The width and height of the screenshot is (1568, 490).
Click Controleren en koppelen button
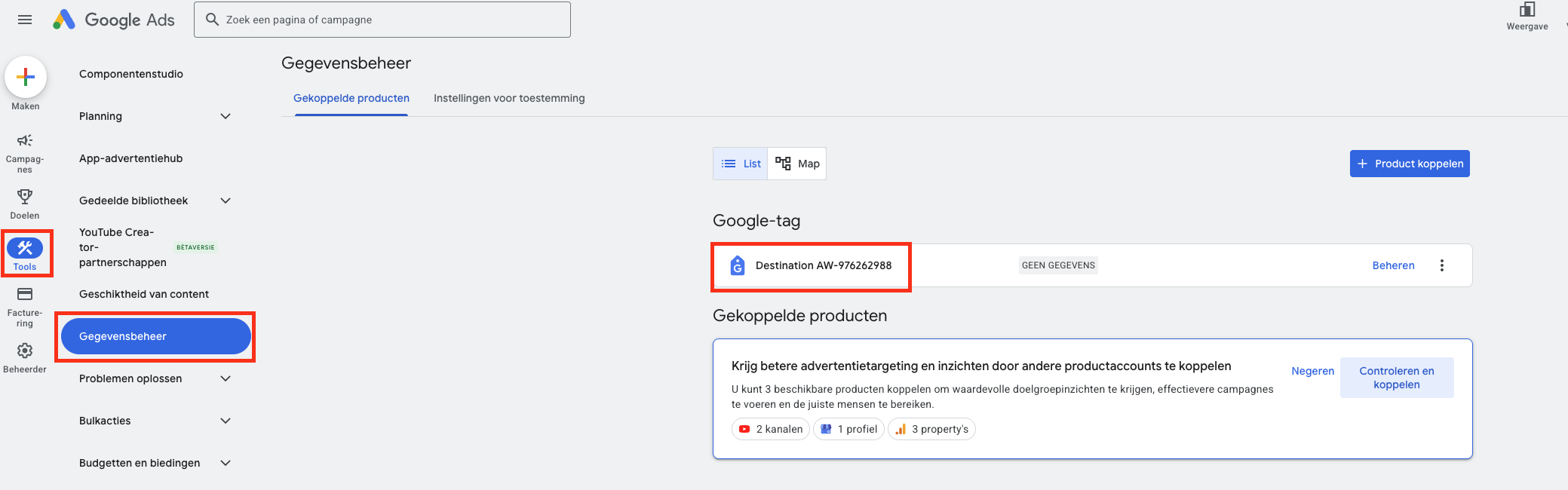1397,378
